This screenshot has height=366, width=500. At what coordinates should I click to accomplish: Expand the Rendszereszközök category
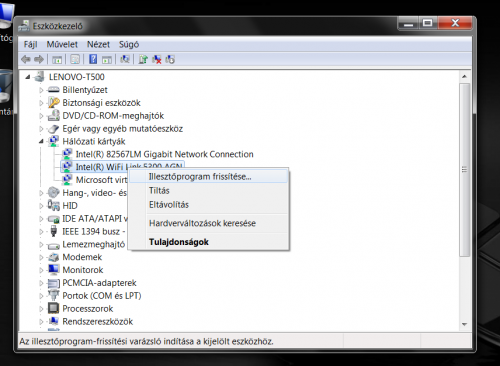[x=41, y=322]
